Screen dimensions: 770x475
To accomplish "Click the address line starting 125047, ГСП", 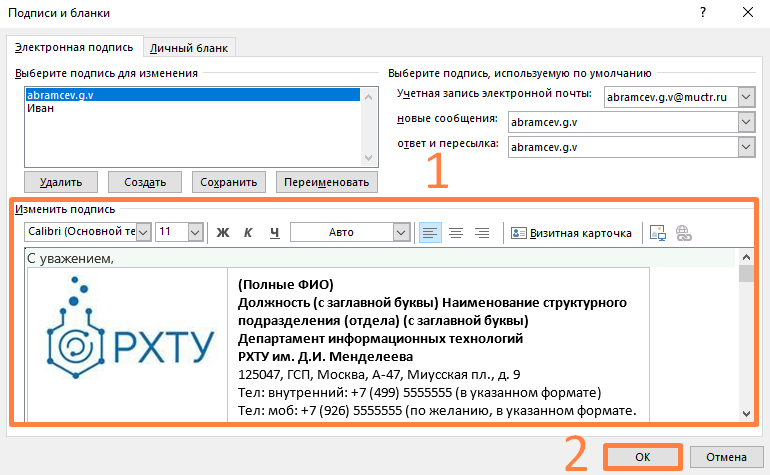I will click(x=379, y=375).
